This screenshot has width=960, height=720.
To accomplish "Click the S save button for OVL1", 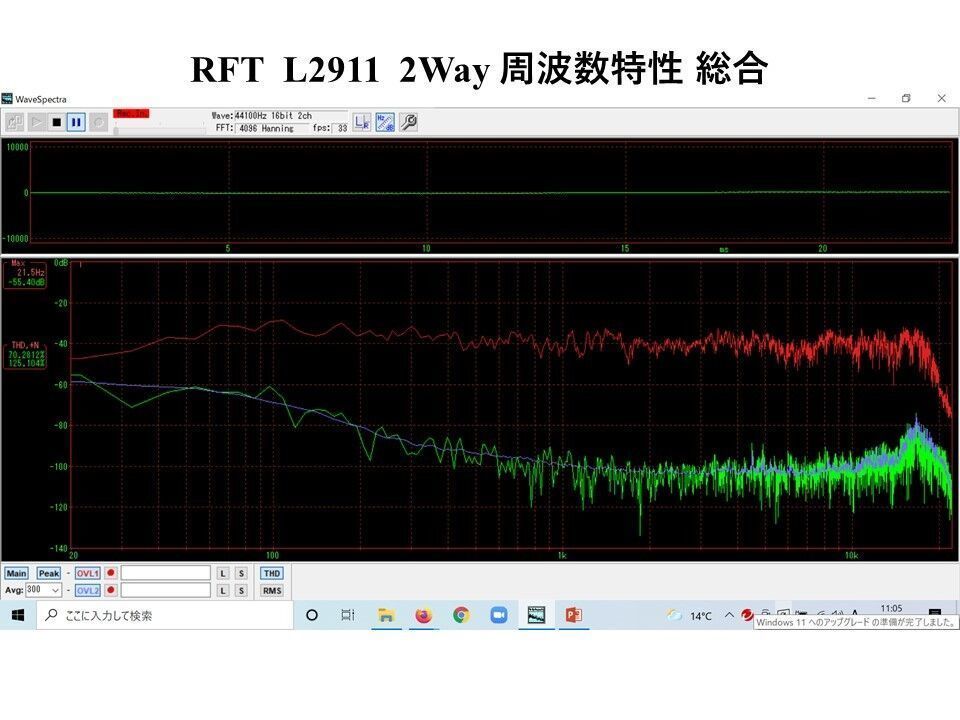I will (241, 573).
